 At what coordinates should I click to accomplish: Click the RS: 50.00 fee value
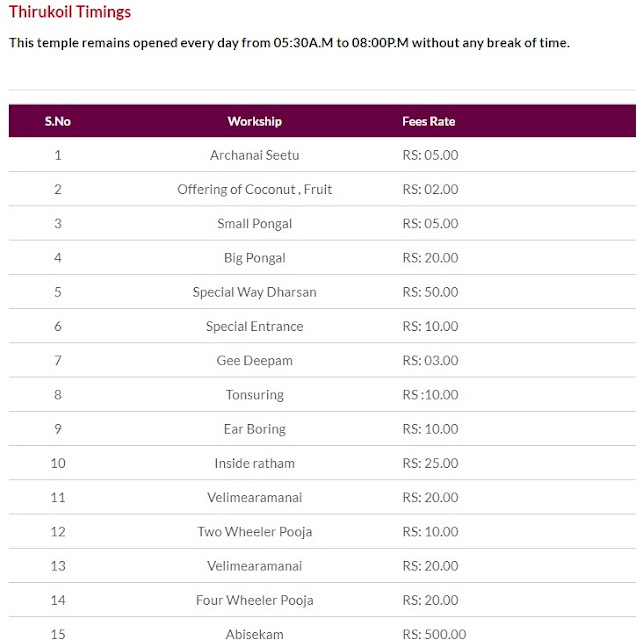point(430,292)
